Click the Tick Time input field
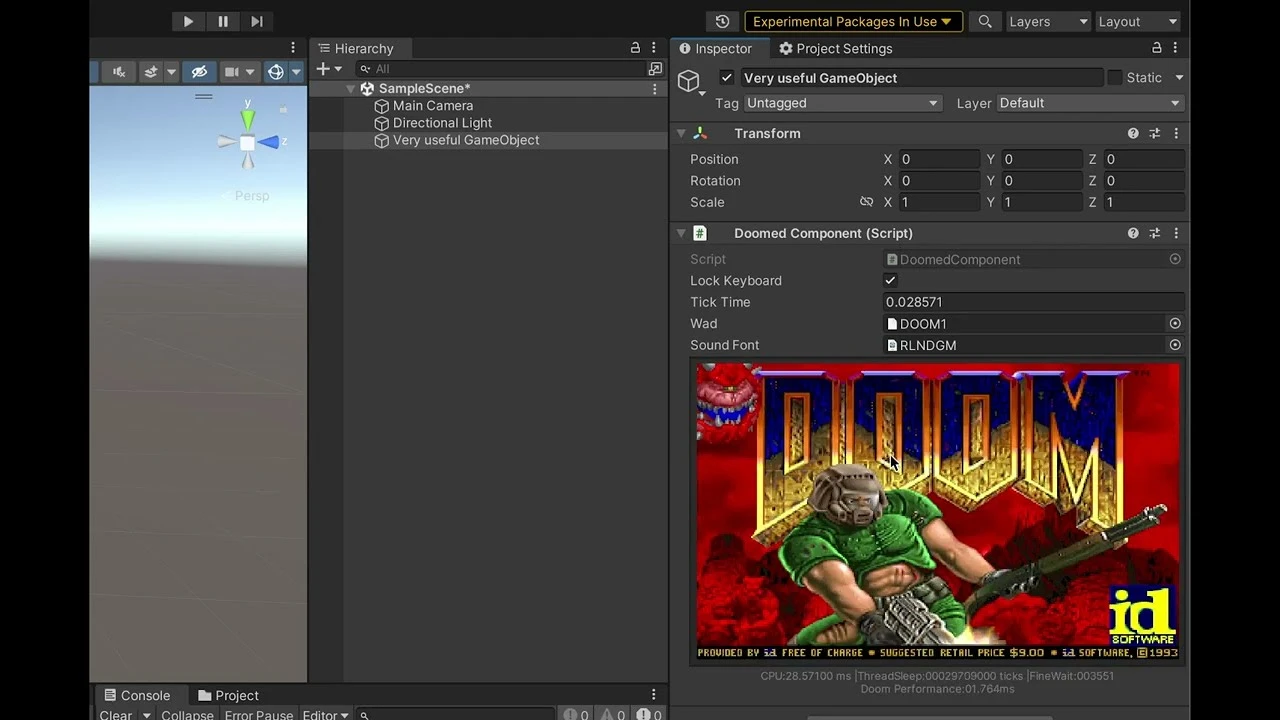 coord(1033,302)
